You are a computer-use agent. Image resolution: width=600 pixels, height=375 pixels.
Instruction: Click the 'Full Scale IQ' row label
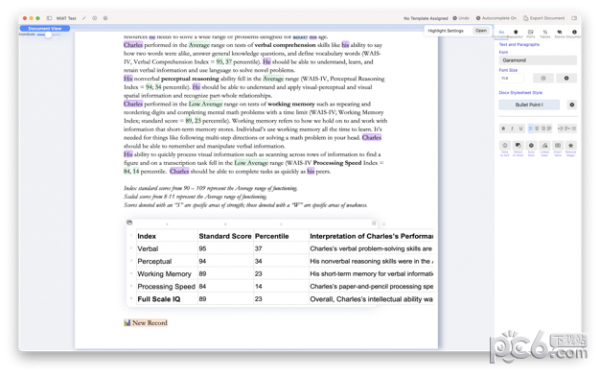click(x=159, y=299)
